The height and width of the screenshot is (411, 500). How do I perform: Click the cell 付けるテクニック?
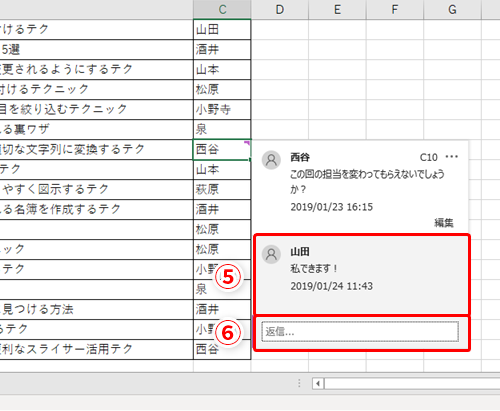(x=97, y=89)
